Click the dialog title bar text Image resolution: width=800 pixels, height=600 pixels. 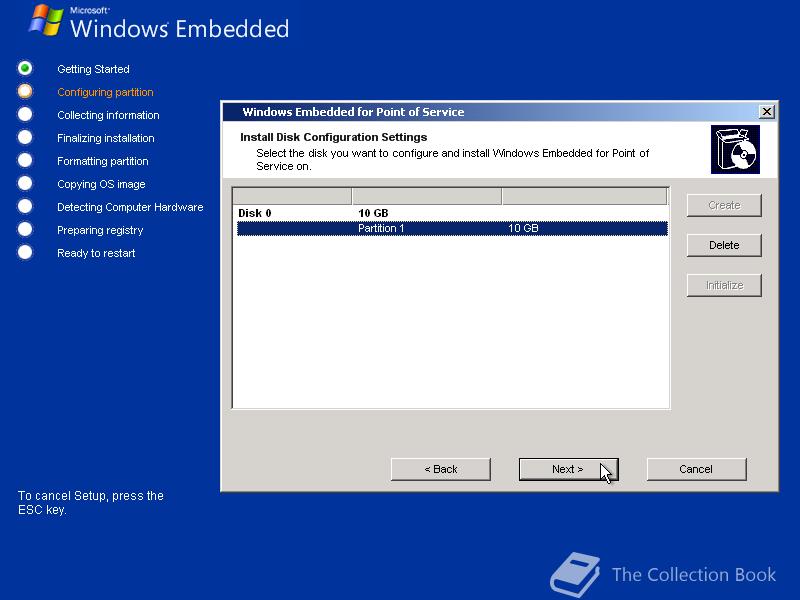coord(353,112)
